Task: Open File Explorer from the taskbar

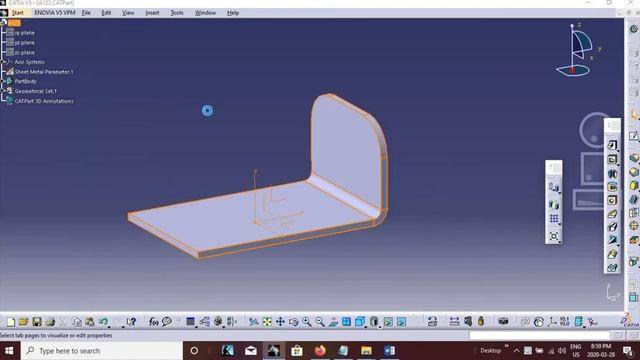Action: click(366, 351)
